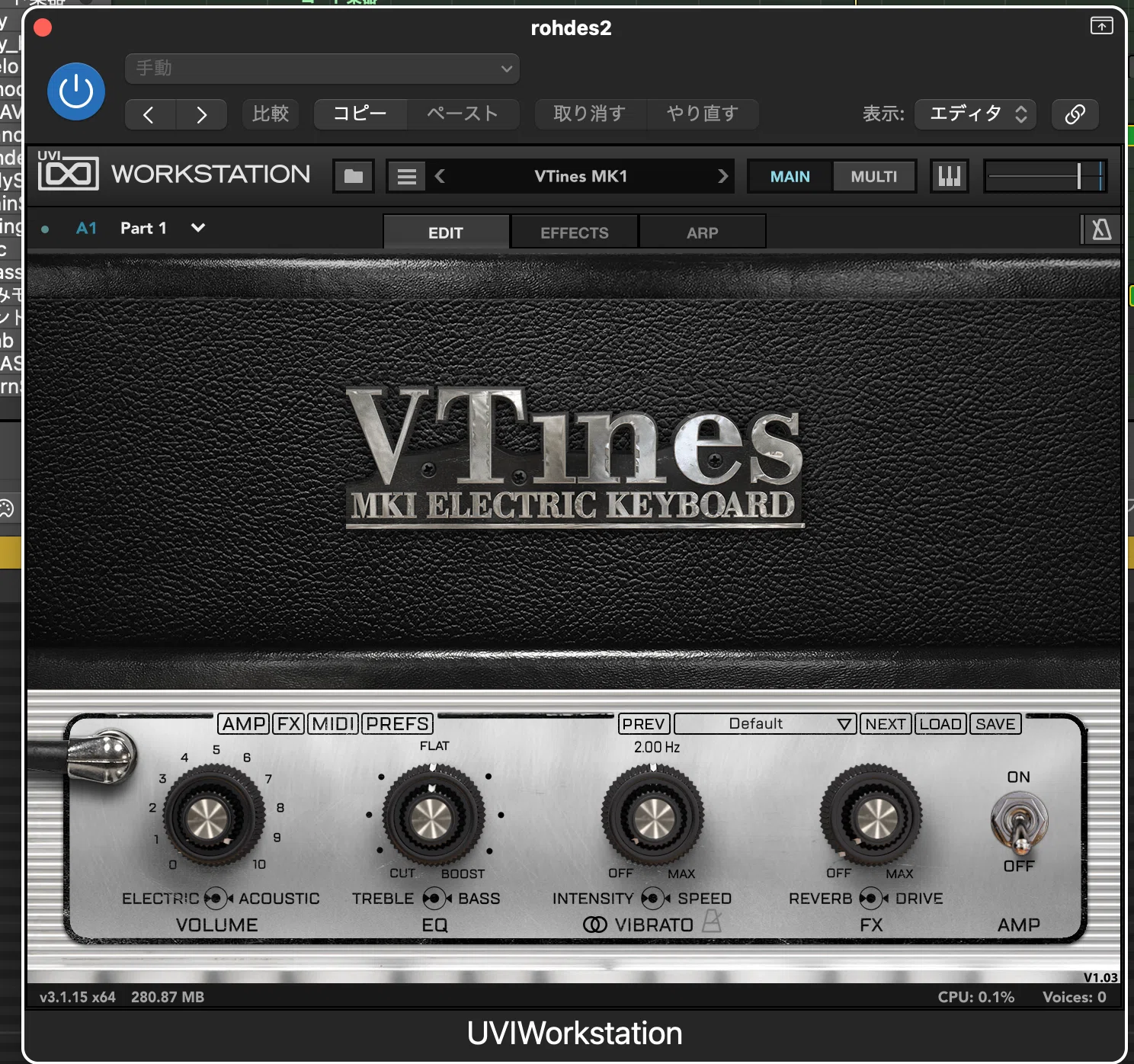
Task: Click the rohdes2 window title
Action: (571, 28)
